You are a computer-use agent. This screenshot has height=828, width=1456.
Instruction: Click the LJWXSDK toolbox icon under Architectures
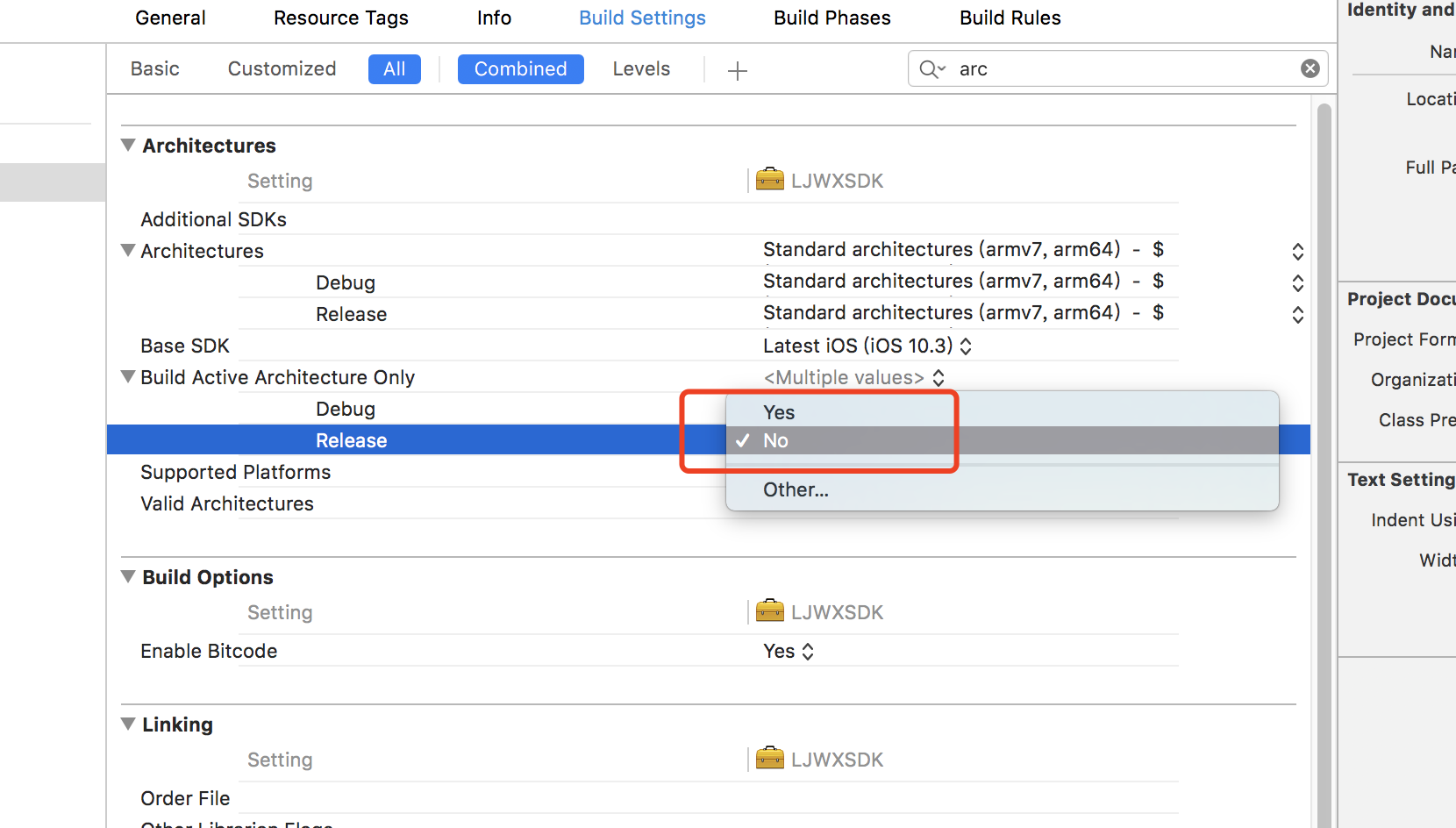pos(769,180)
